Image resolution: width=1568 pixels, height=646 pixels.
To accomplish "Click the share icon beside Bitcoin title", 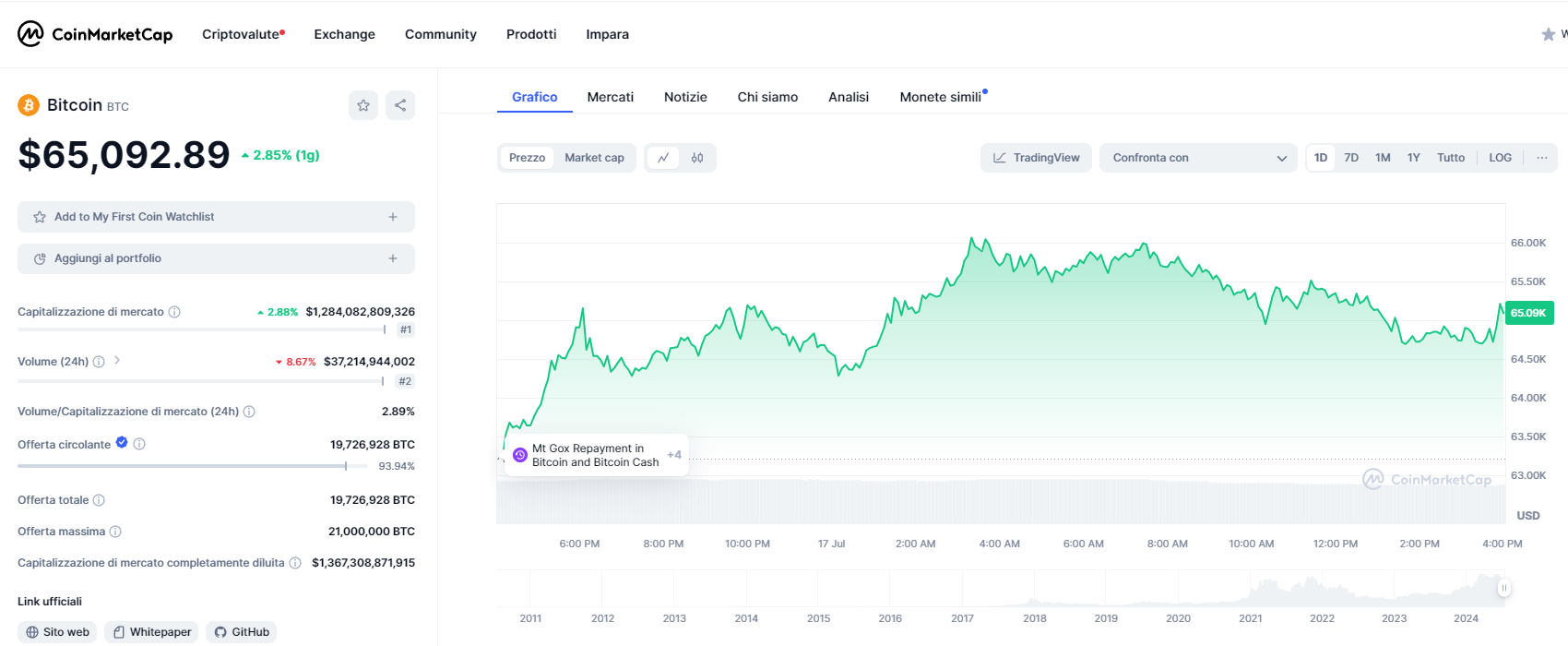I will [x=400, y=105].
